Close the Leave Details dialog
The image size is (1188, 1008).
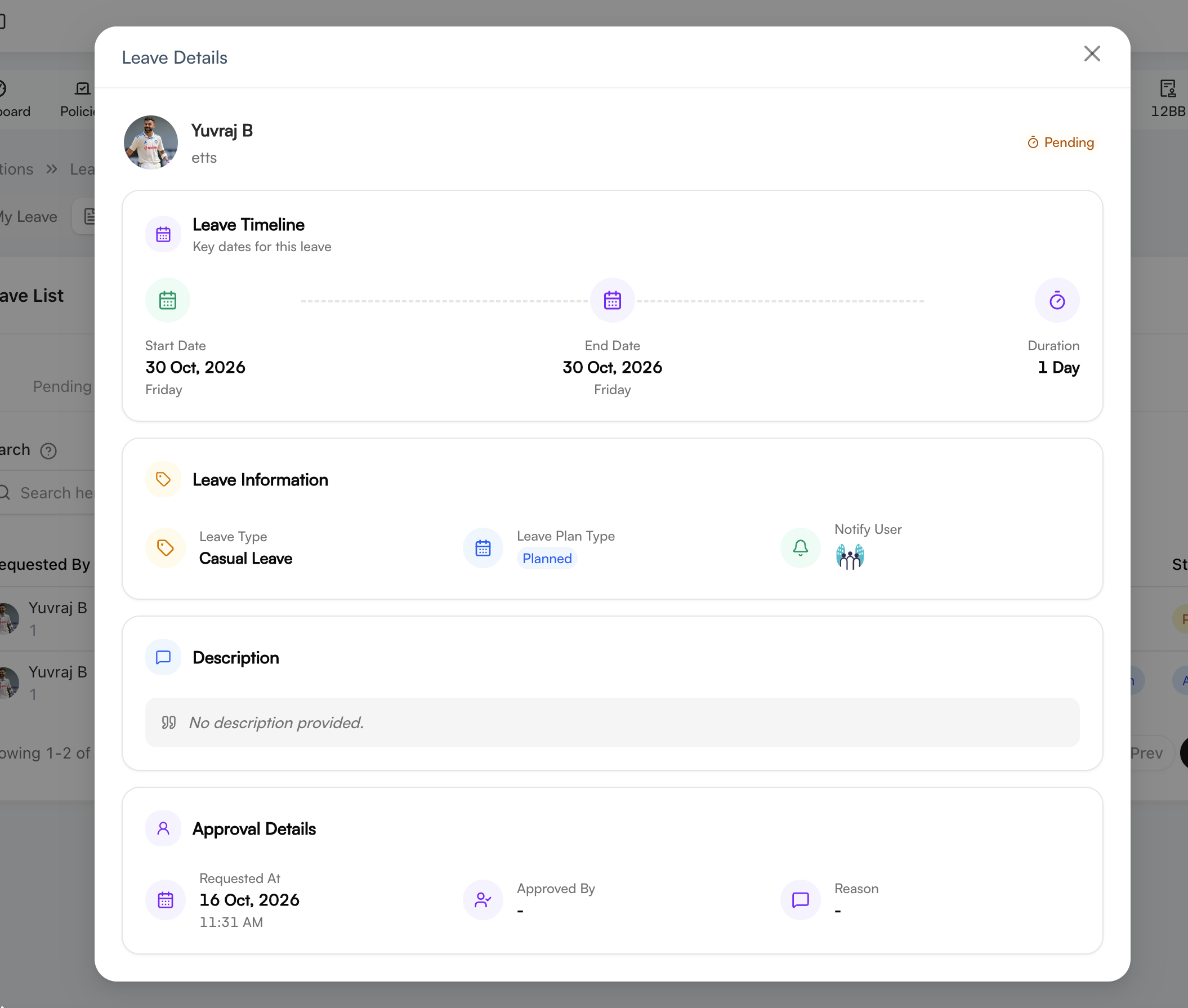click(x=1091, y=53)
